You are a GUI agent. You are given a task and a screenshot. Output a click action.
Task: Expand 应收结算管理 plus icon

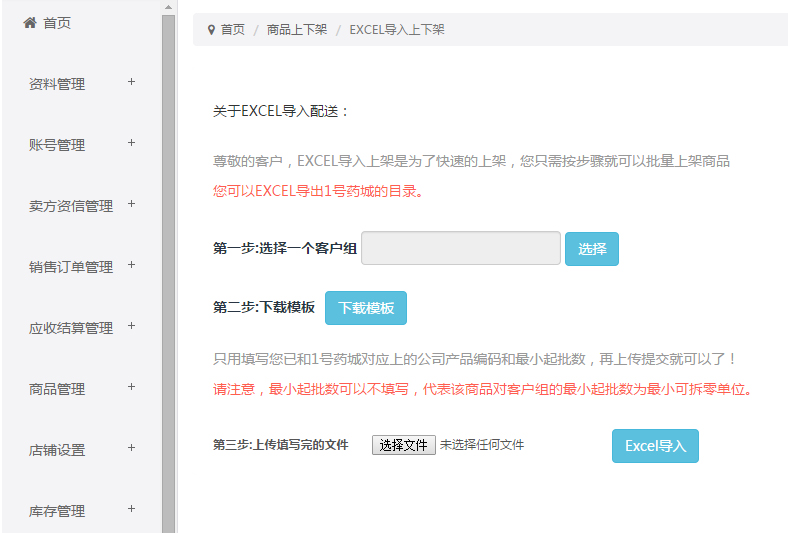coord(131,326)
